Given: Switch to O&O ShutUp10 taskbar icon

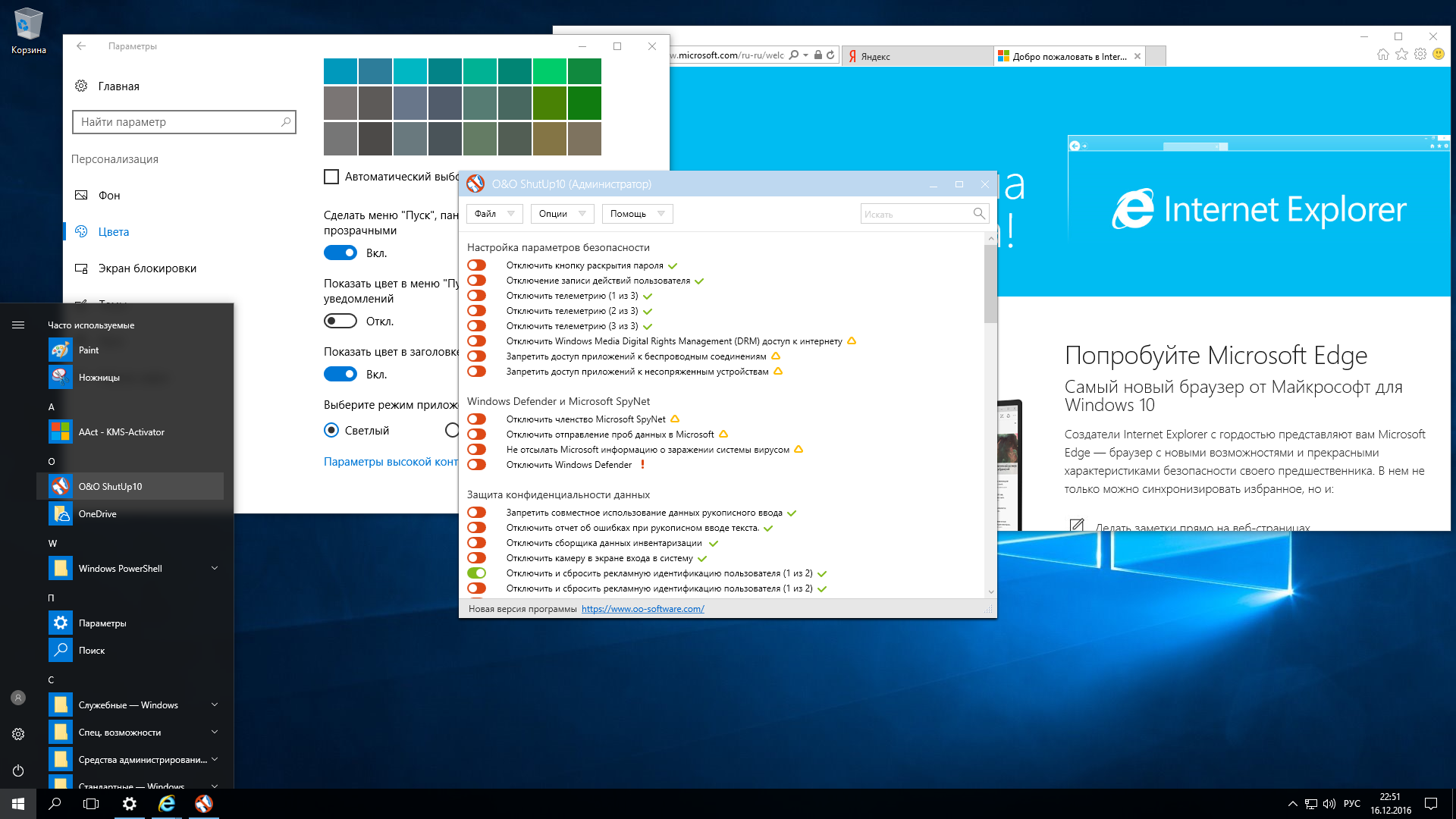Looking at the screenshot, I should pos(204,804).
